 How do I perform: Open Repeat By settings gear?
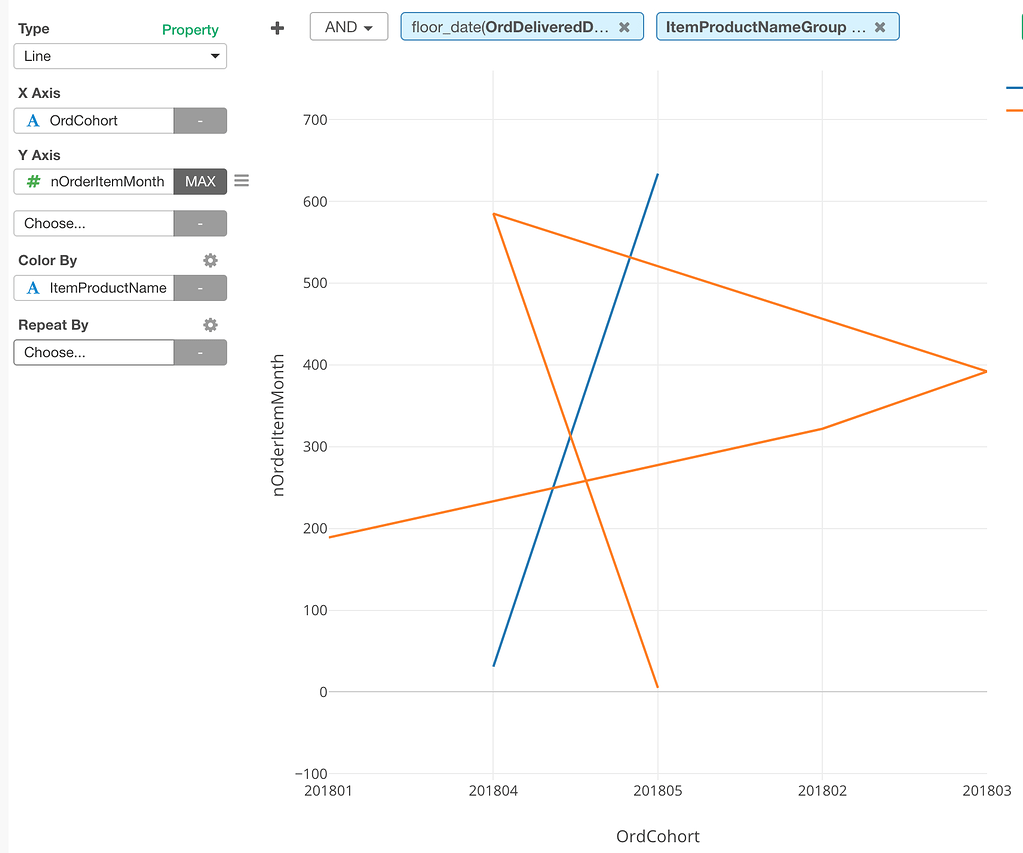pos(210,325)
